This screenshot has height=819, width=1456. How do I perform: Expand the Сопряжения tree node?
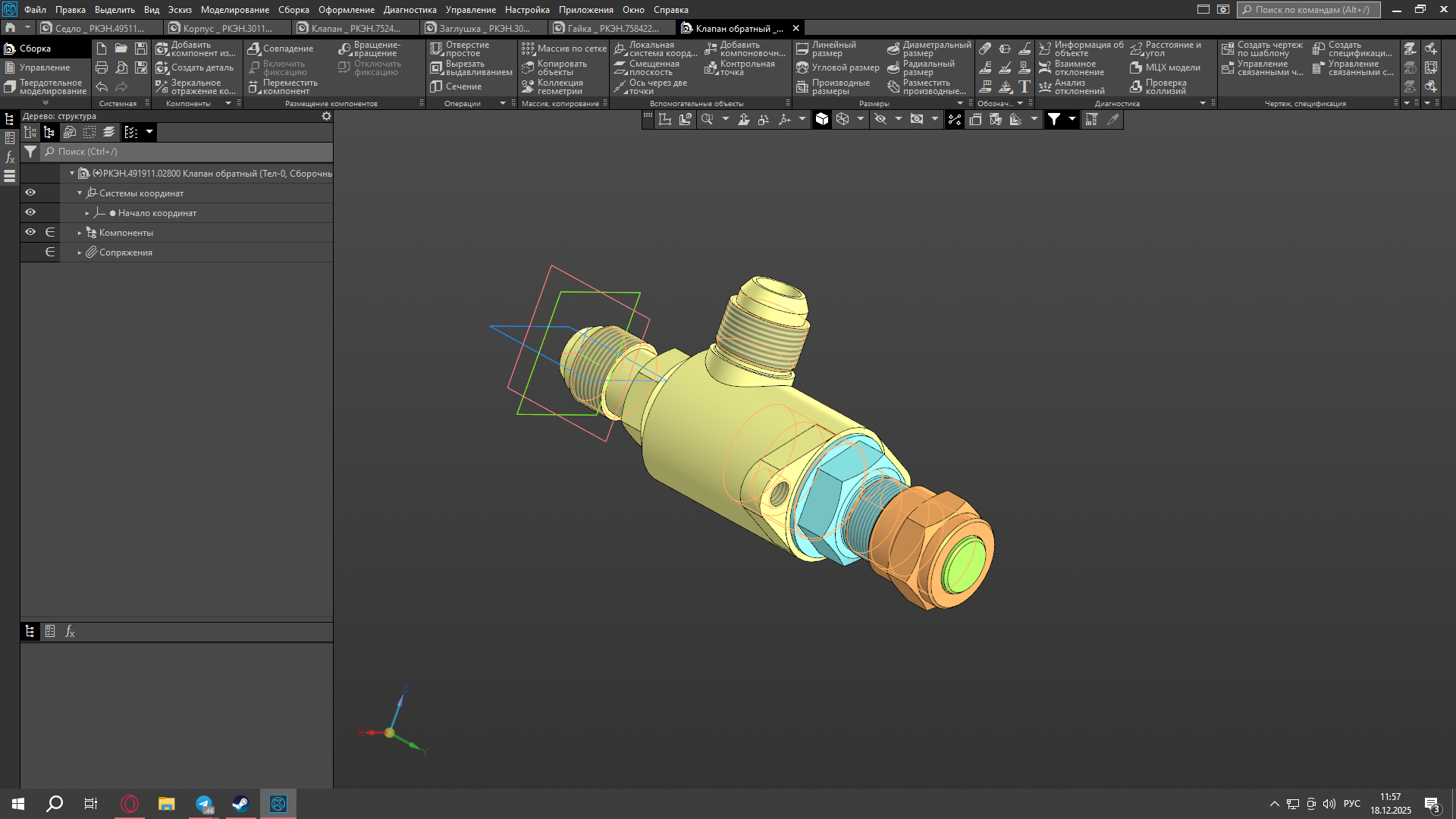(x=80, y=253)
